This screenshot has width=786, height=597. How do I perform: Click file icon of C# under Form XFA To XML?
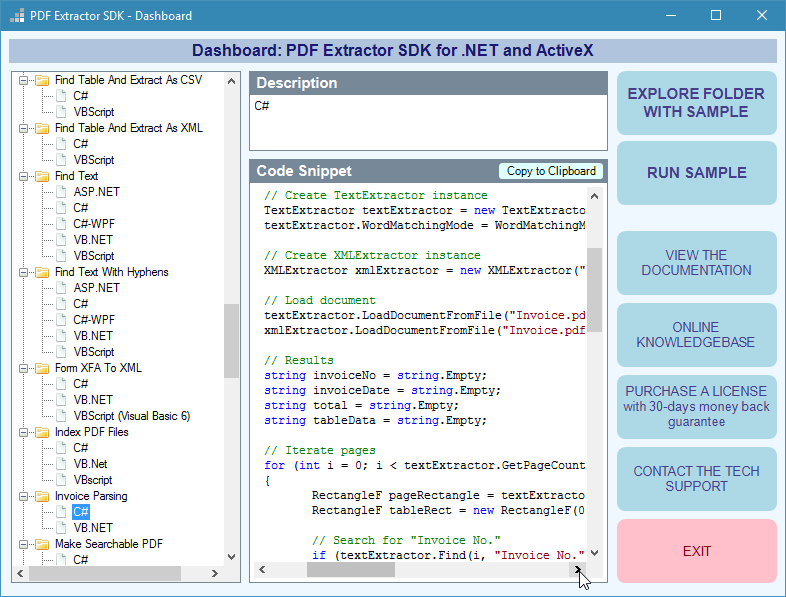click(x=61, y=384)
